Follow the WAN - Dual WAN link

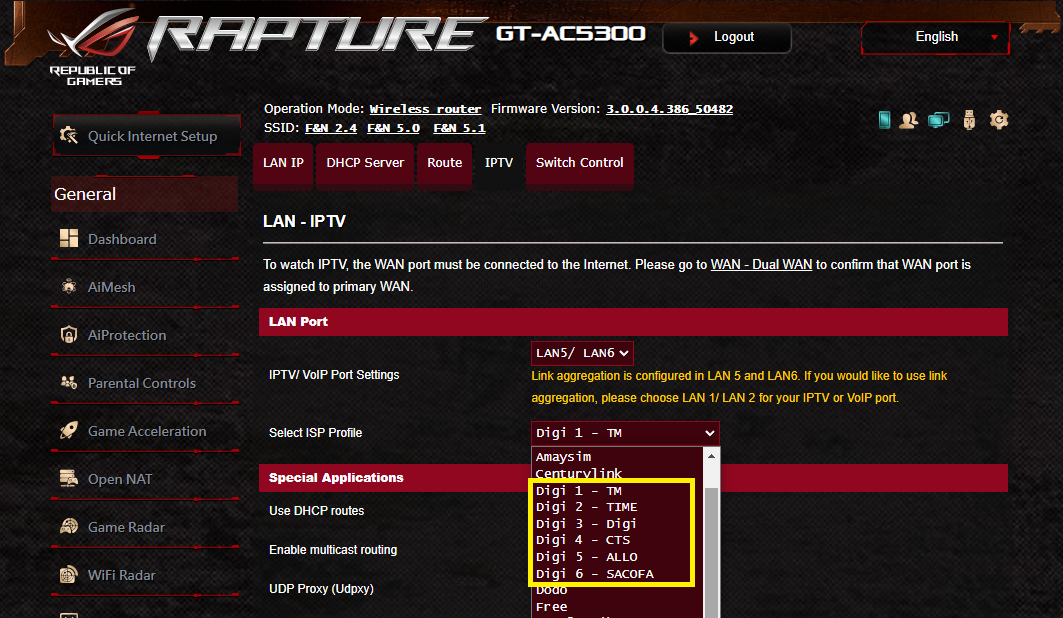[761, 265]
